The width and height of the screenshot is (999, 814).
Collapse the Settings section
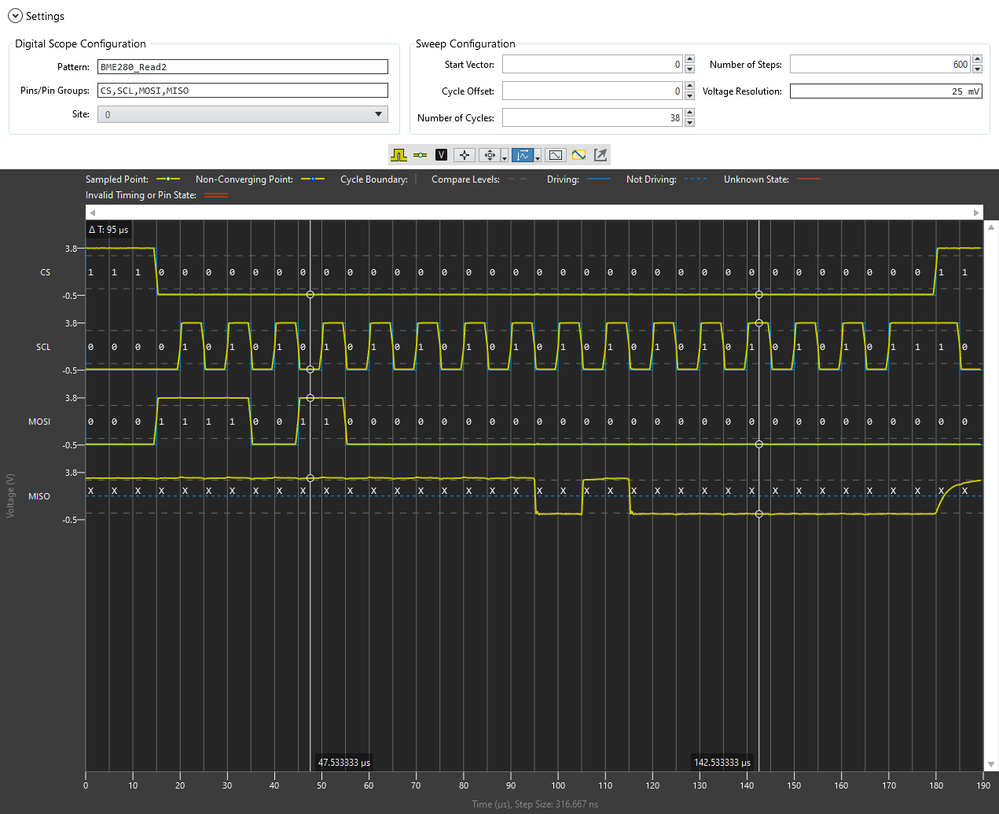click(x=15, y=16)
